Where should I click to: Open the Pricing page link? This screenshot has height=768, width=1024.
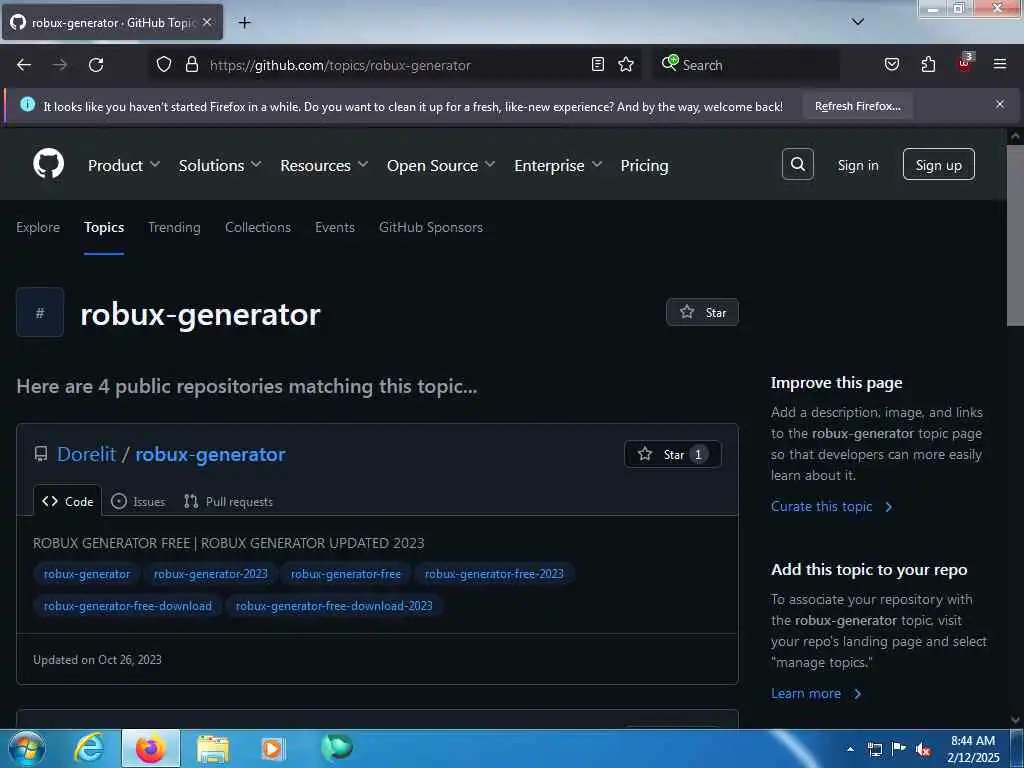tap(644, 165)
